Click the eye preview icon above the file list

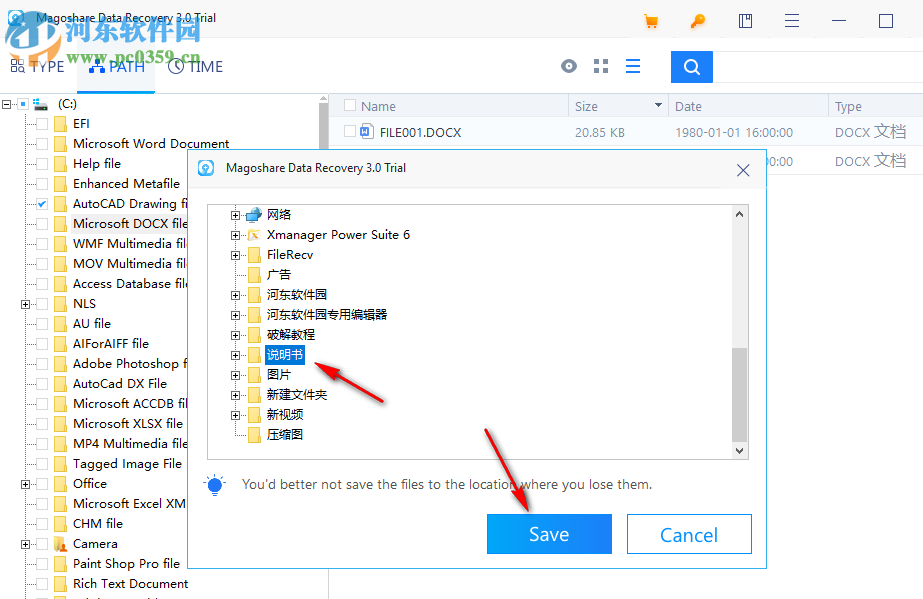[x=568, y=66]
